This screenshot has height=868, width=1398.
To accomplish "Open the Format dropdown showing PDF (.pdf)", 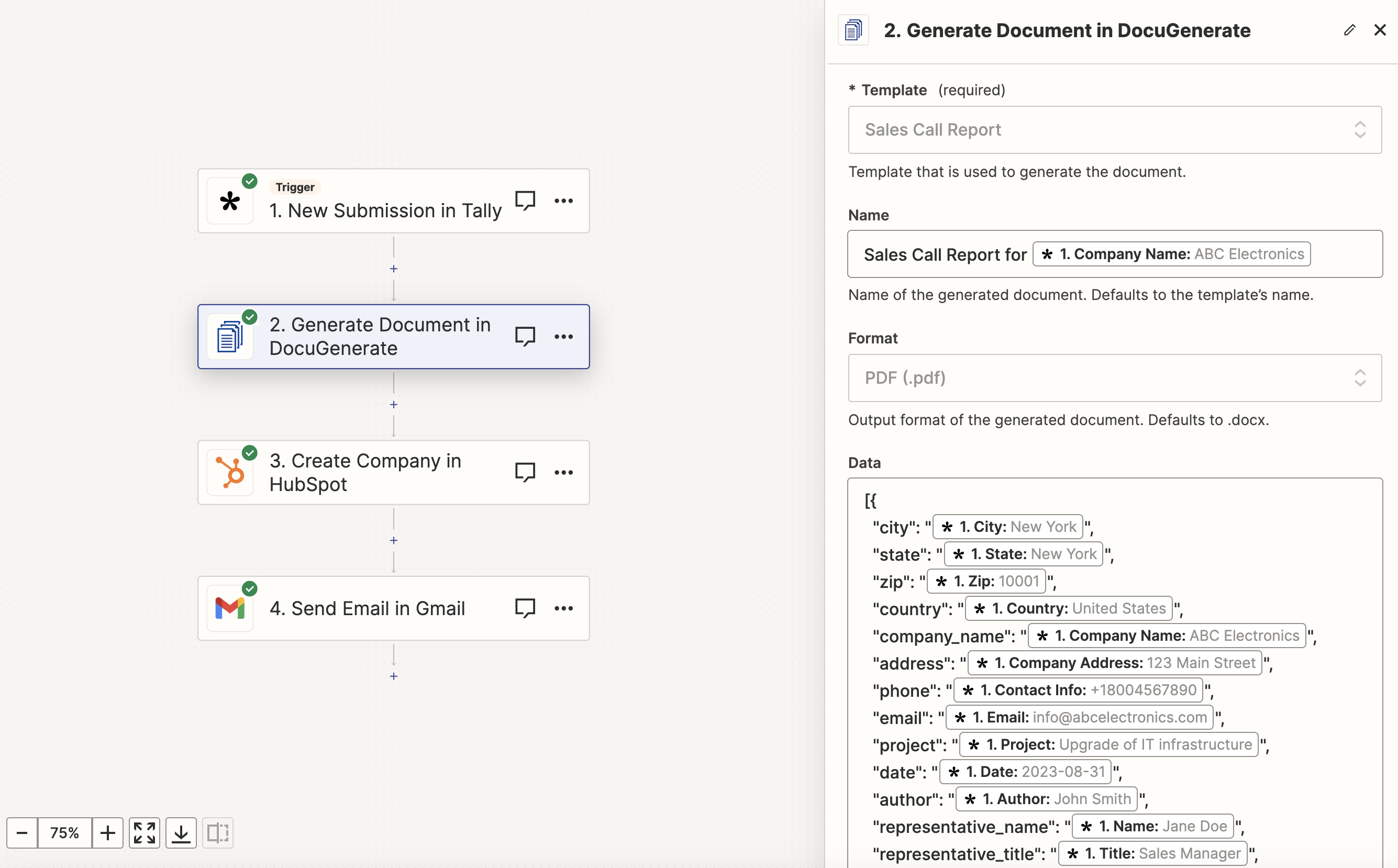I will point(1113,378).
